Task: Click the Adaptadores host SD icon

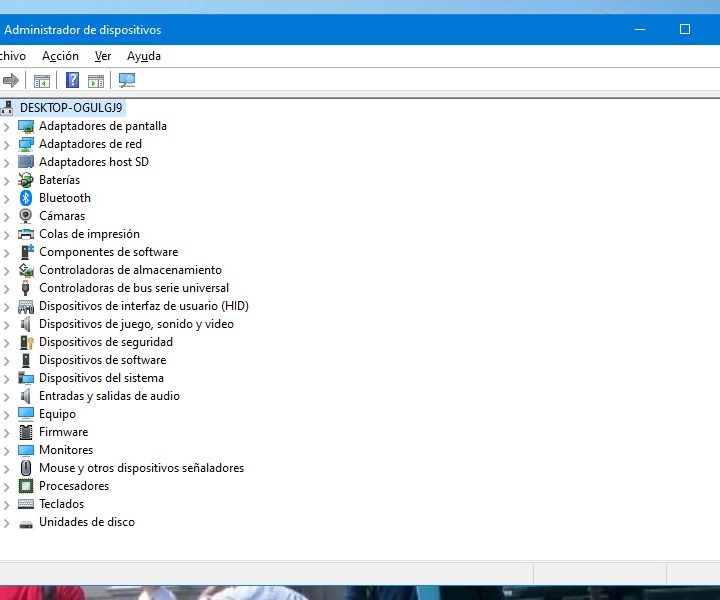Action: (26, 162)
